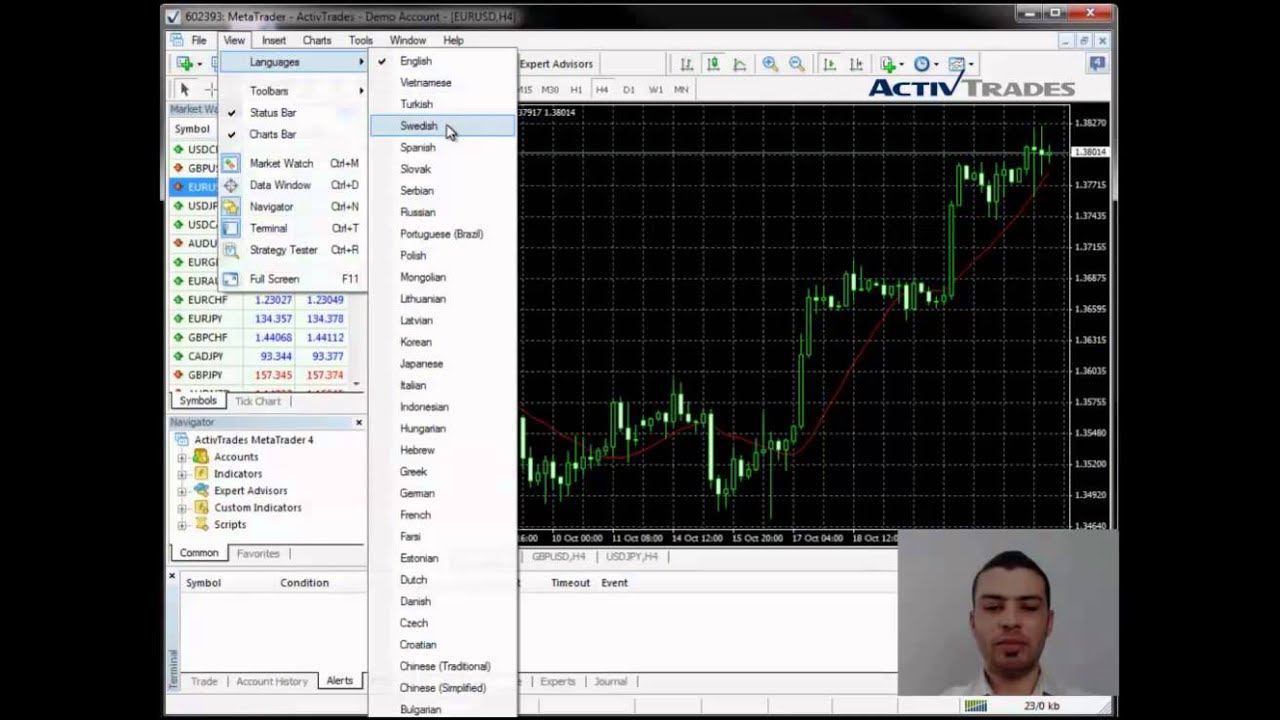1280x720 pixels.
Task: Toggle the chart shift icon
Action: tap(856, 64)
